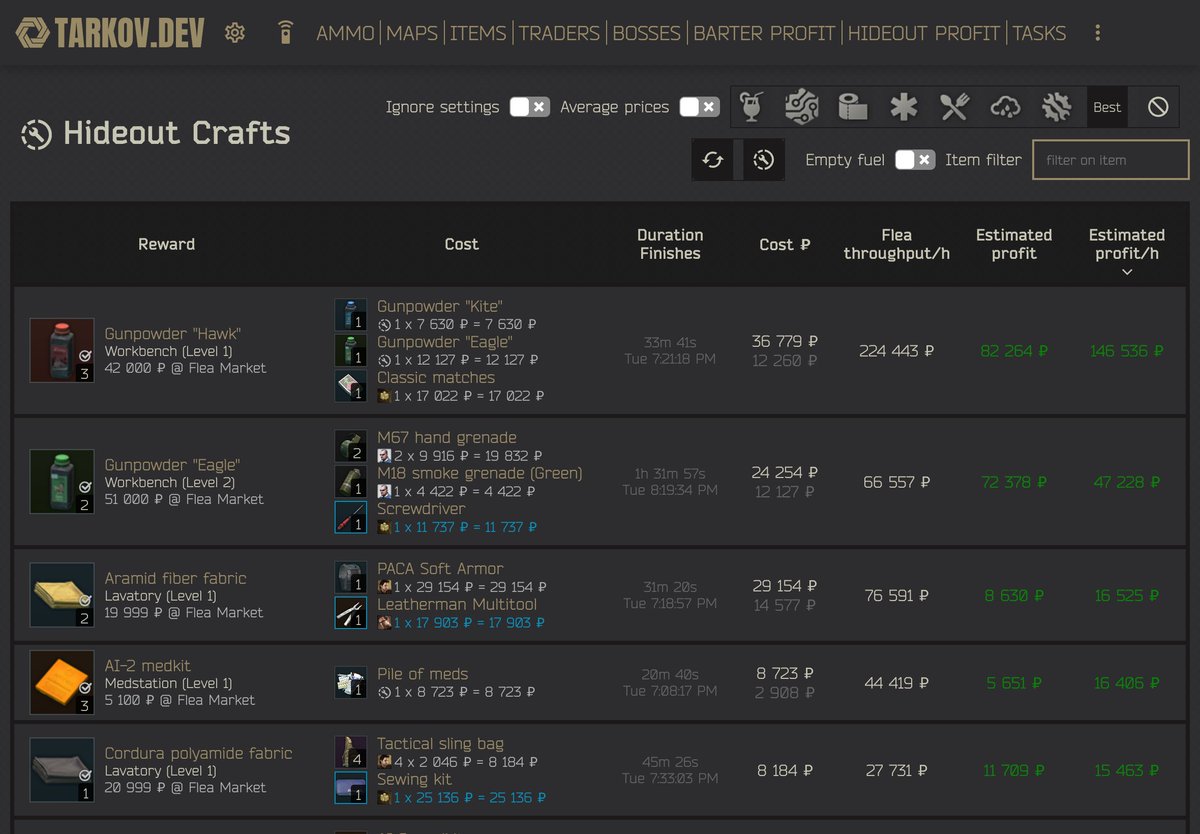The height and width of the screenshot is (834, 1200).
Task: Open the Sewing kit link
Action: pyautogui.click(x=414, y=779)
